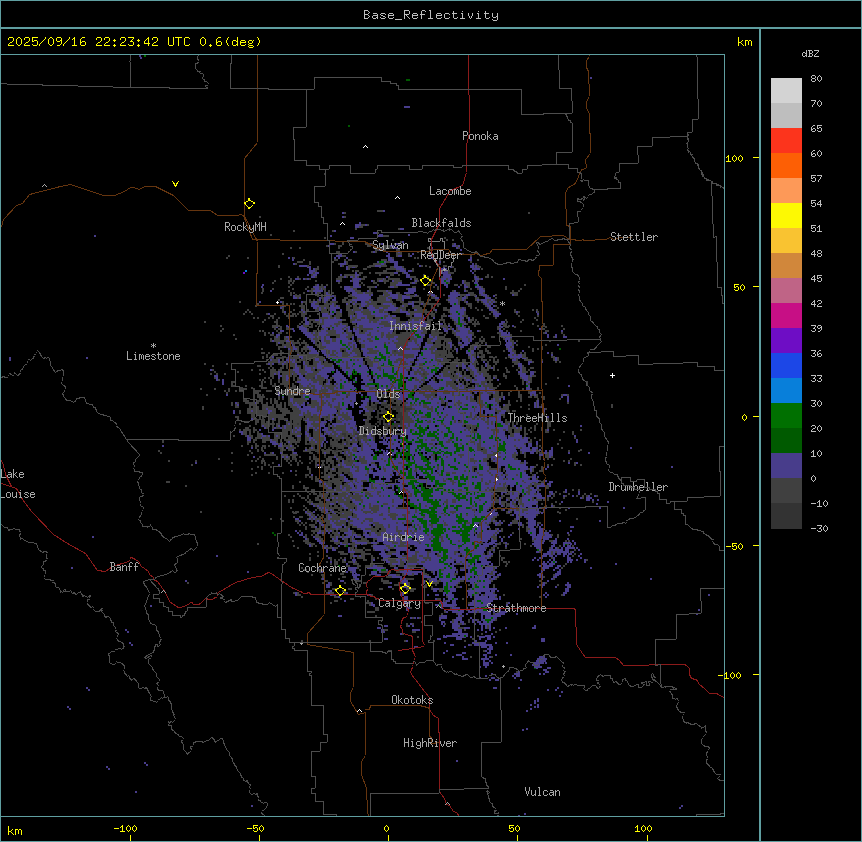Select the Vulcan label on the map
862x842 pixels.
pos(542,792)
